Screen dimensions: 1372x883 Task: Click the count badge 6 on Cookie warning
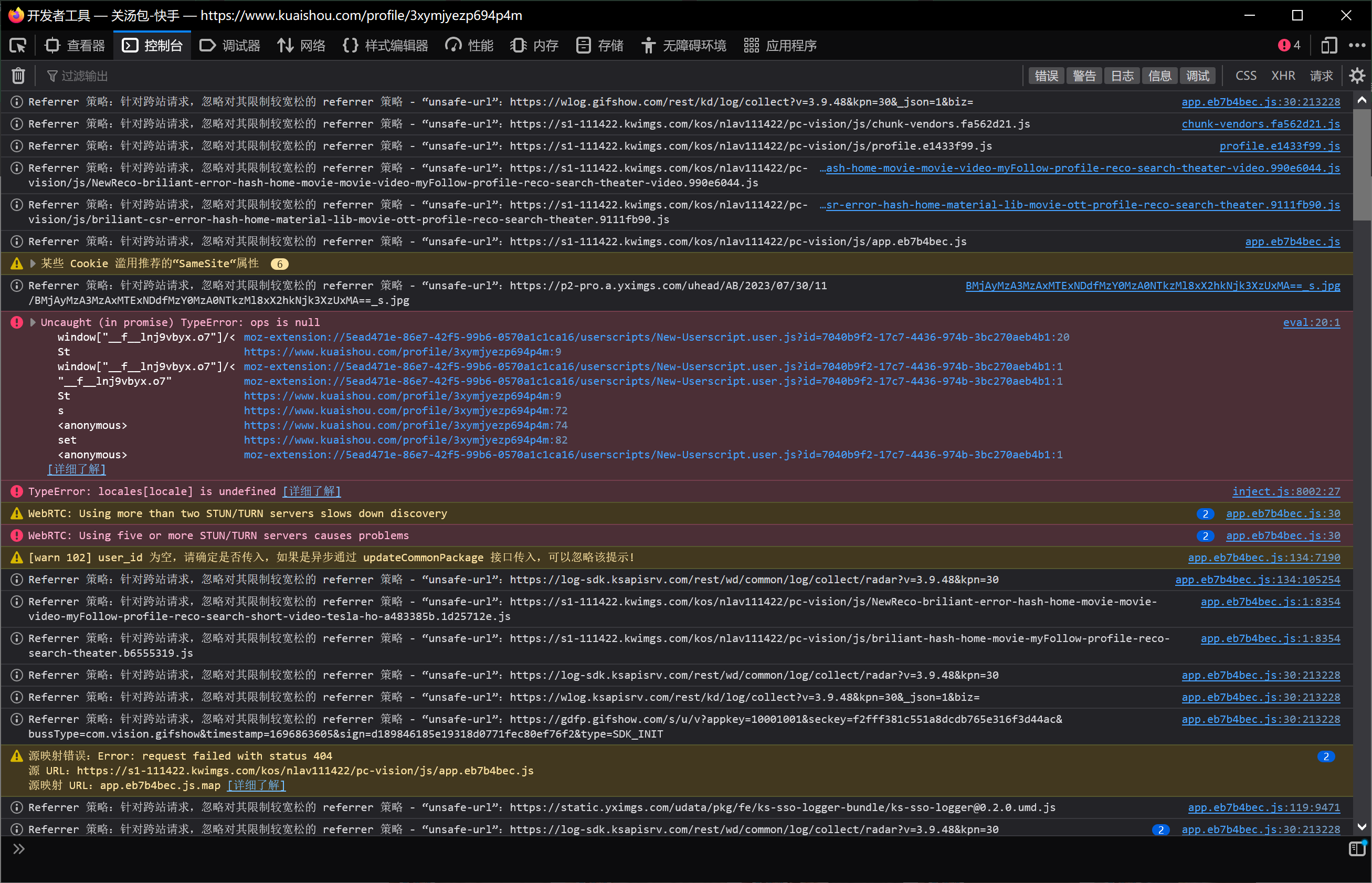[279, 264]
